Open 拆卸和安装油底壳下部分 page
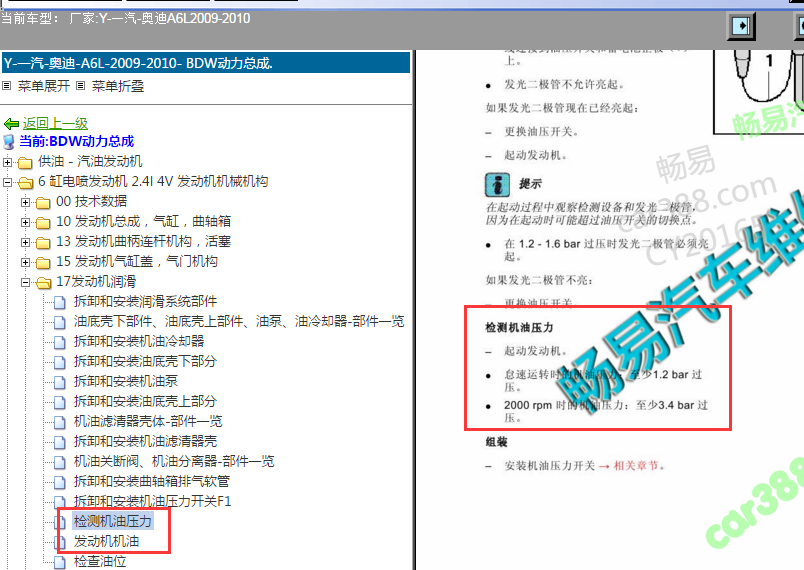Screen dimensions: 804x570 pos(145,361)
